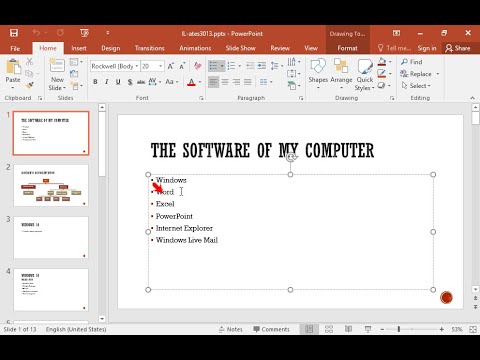
Task: Apply text shadow with the S icon
Action: pyautogui.click(x=130, y=82)
